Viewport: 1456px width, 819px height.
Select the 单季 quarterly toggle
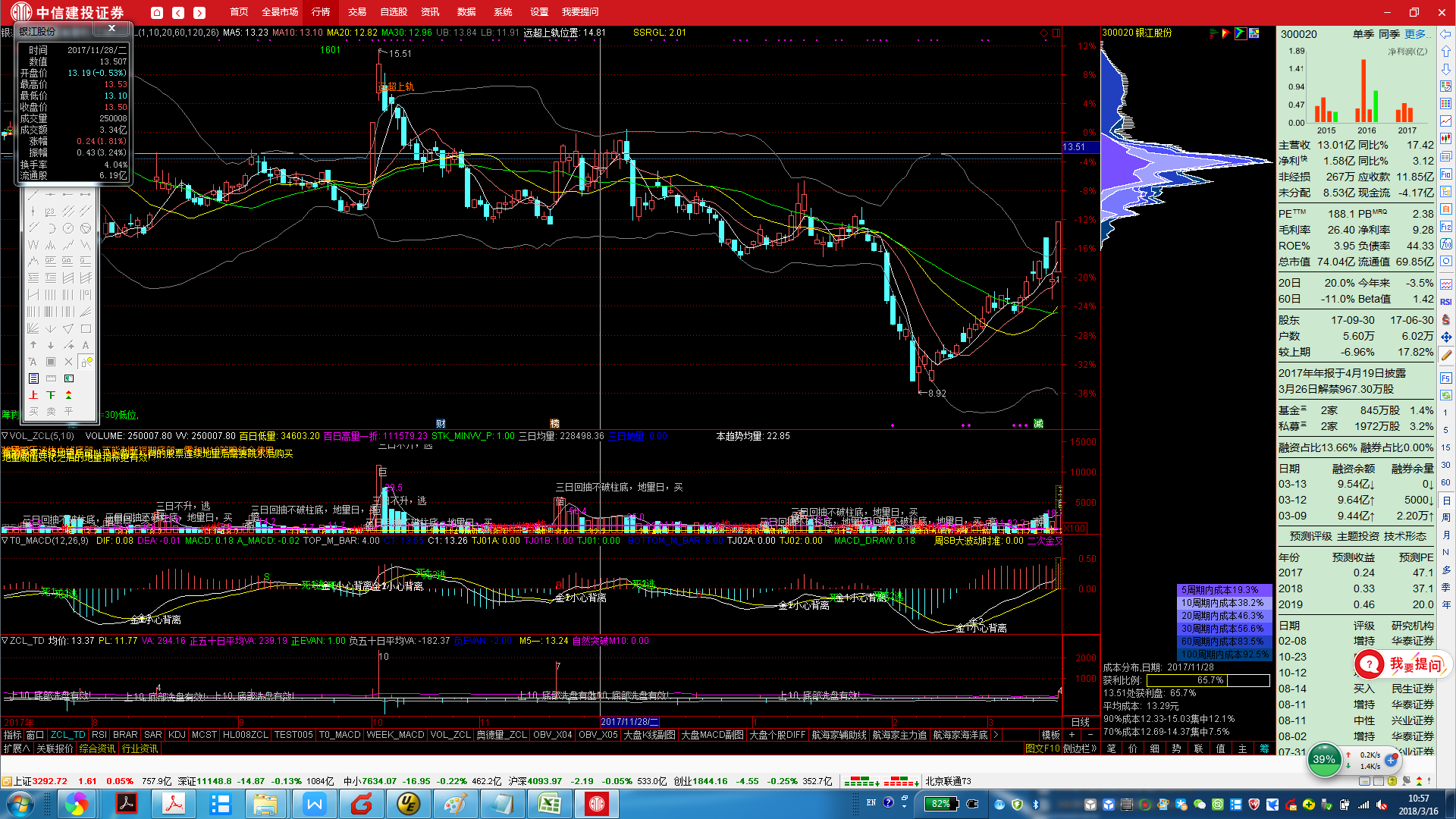[1363, 34]
